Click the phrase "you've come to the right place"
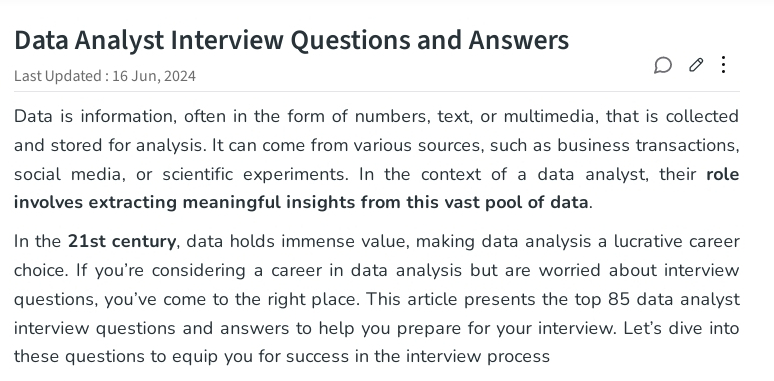Viewport: 774px width, 381px height. click(231, 300)
